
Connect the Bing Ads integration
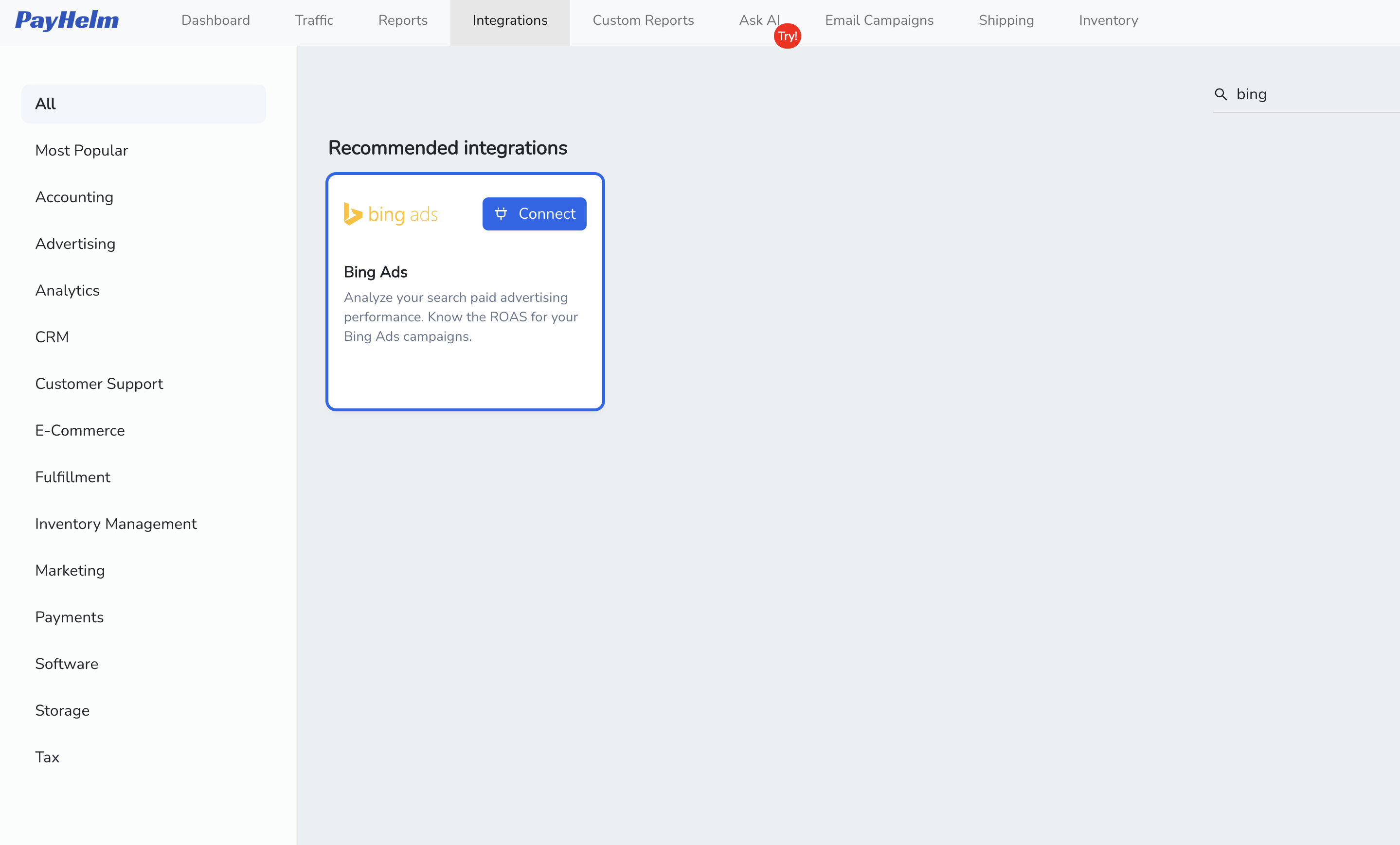(534, 213)
